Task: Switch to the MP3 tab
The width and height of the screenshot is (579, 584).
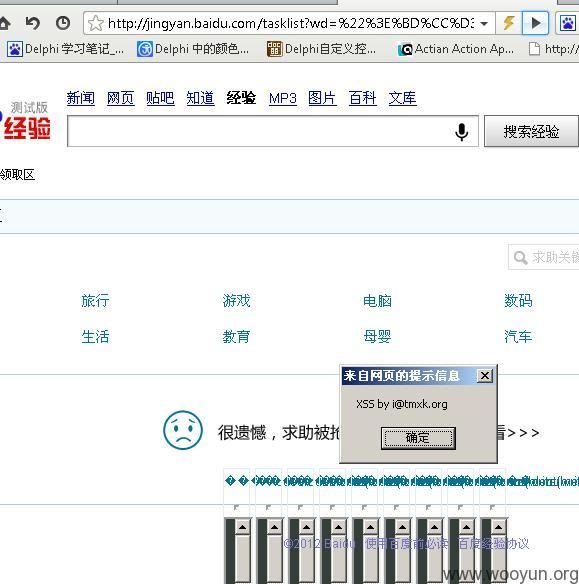Action: pos(283,98)
